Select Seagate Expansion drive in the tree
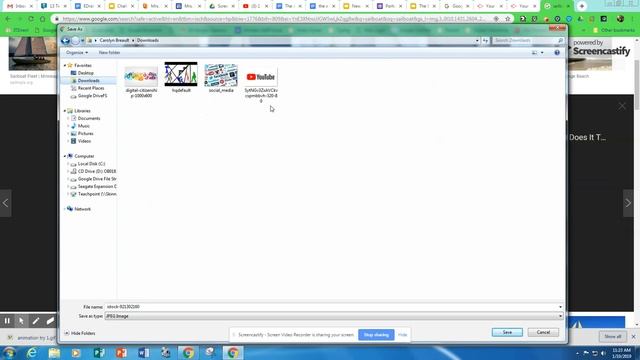Screen dimensions: 640x360 point(97,187)
